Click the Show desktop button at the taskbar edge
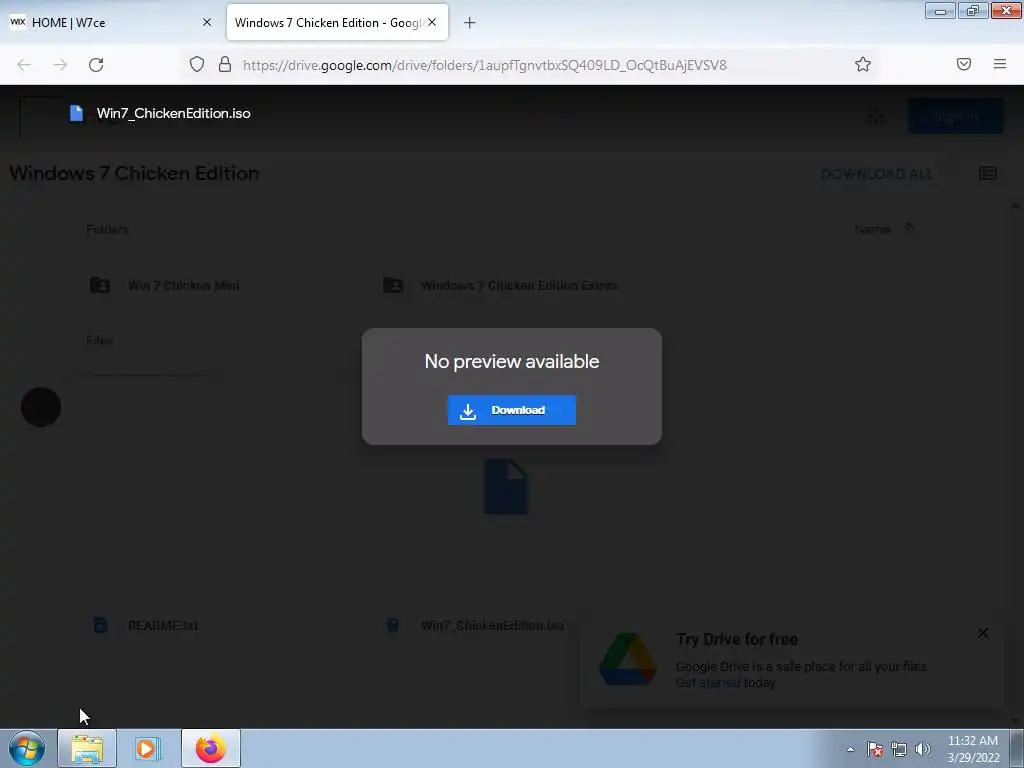 tap(1017, 748)
